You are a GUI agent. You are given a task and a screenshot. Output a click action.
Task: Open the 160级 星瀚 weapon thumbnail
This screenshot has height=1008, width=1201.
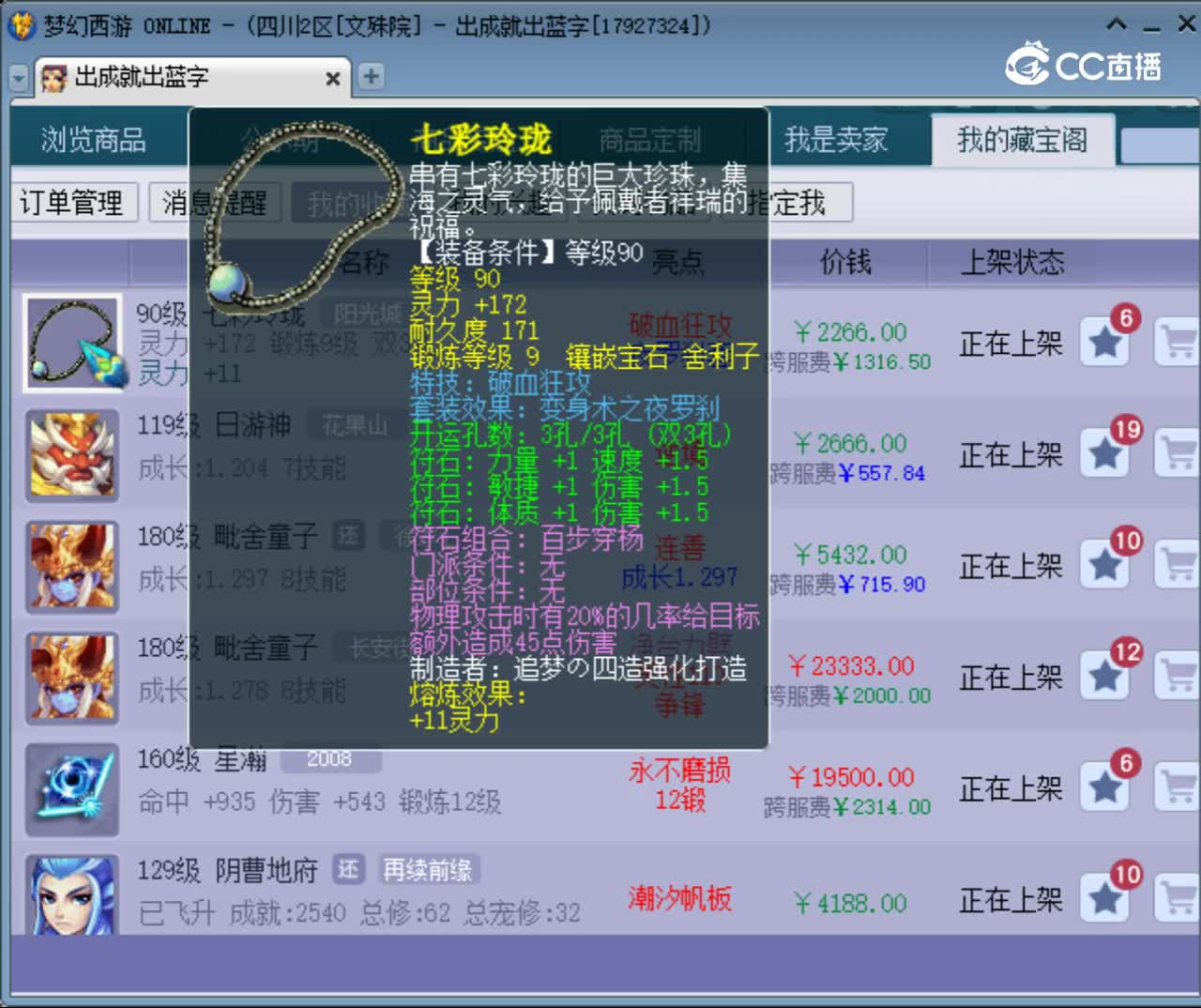[x=73, y=789]
